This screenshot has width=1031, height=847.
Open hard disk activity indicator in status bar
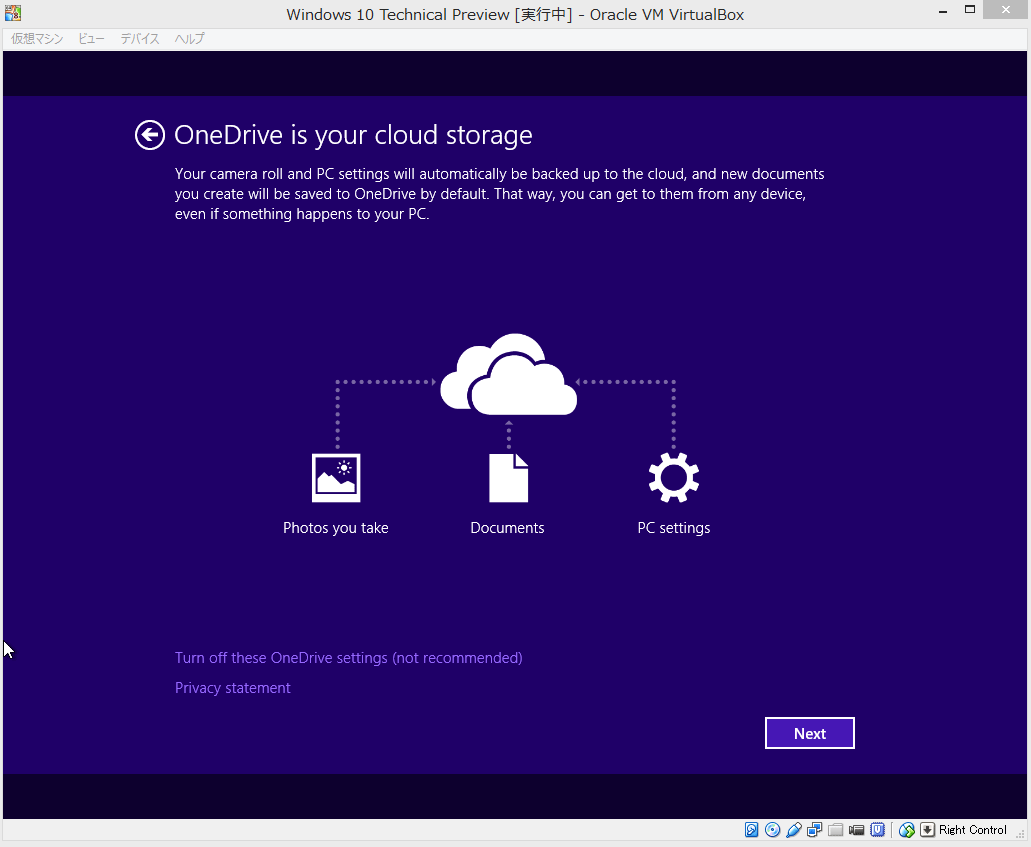pos(752,830)
